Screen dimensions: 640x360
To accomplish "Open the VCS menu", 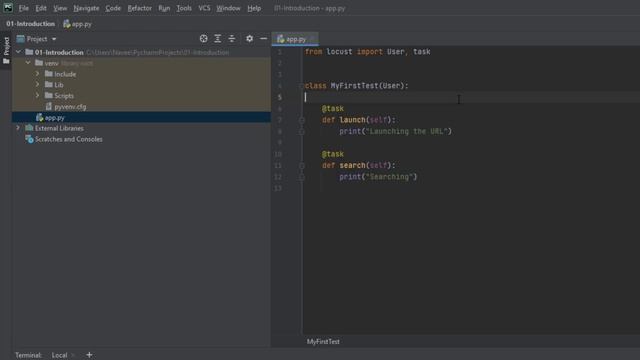I will click(204, 8).
